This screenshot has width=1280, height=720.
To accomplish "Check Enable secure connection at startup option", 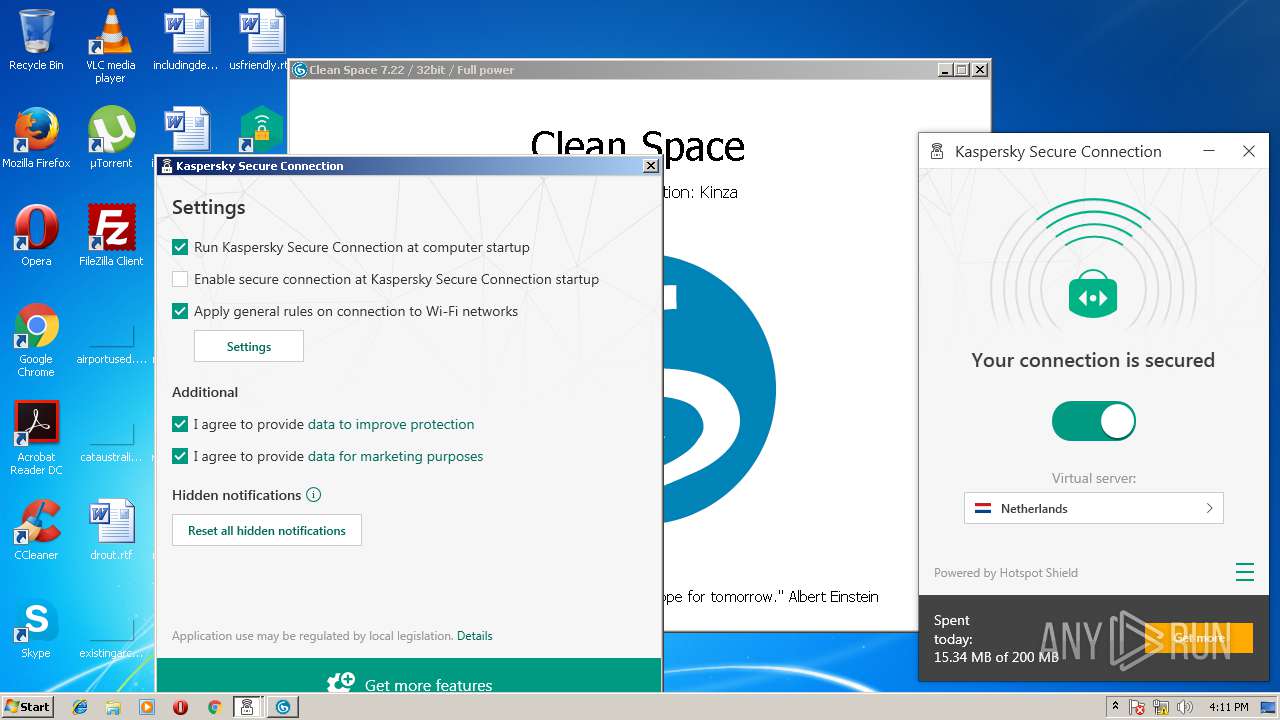I will [x=180, y=279].
